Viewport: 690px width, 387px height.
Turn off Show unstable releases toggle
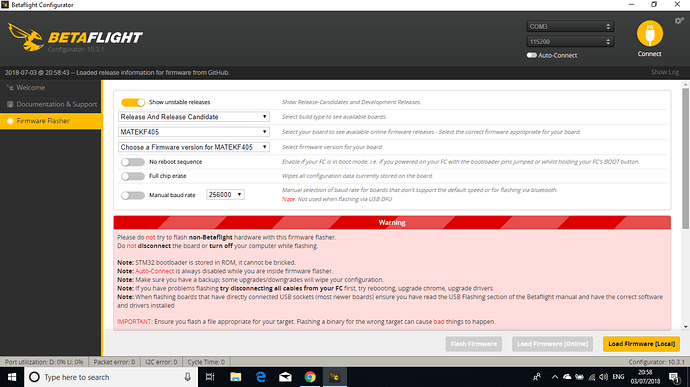coord(133,102)
